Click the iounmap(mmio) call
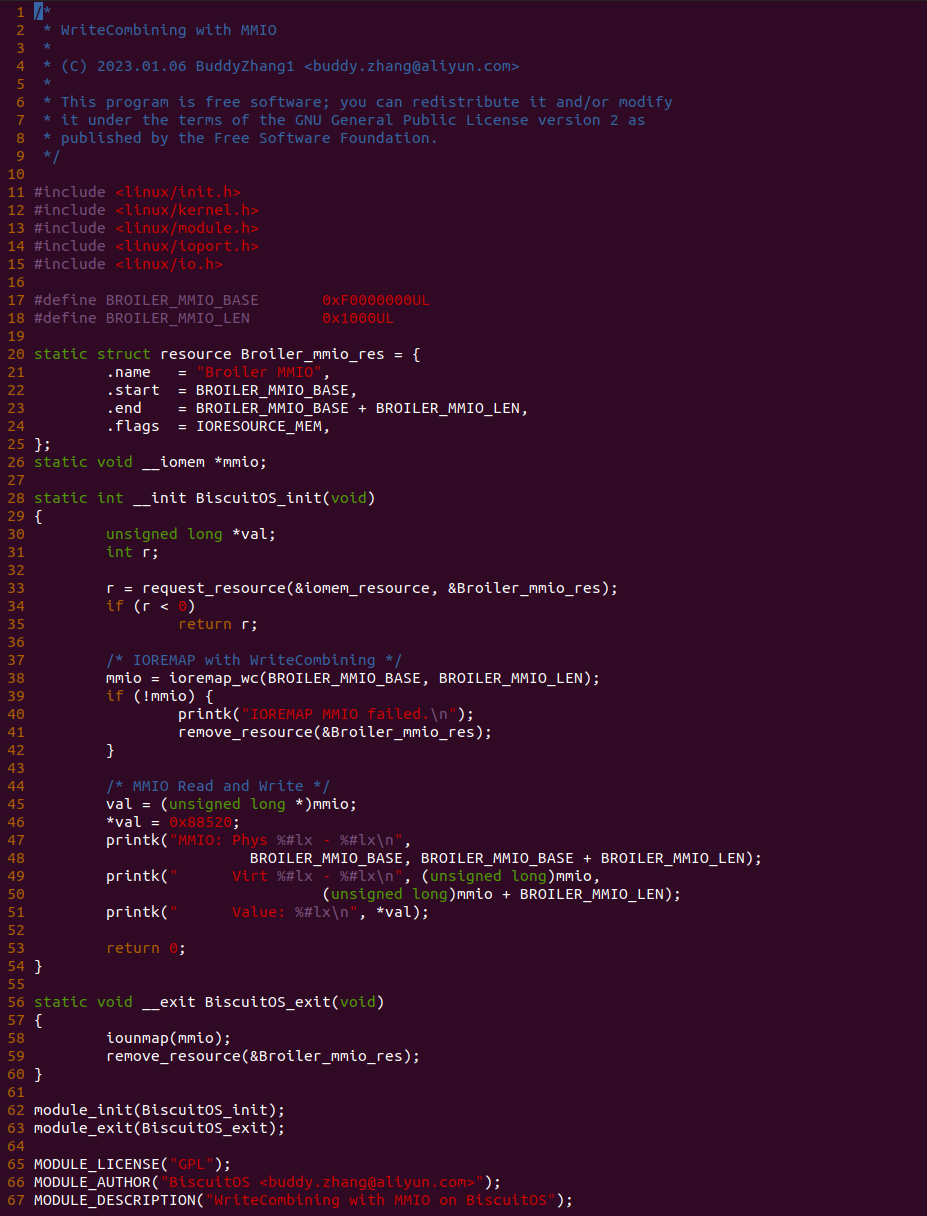 tap(168, 1038)
